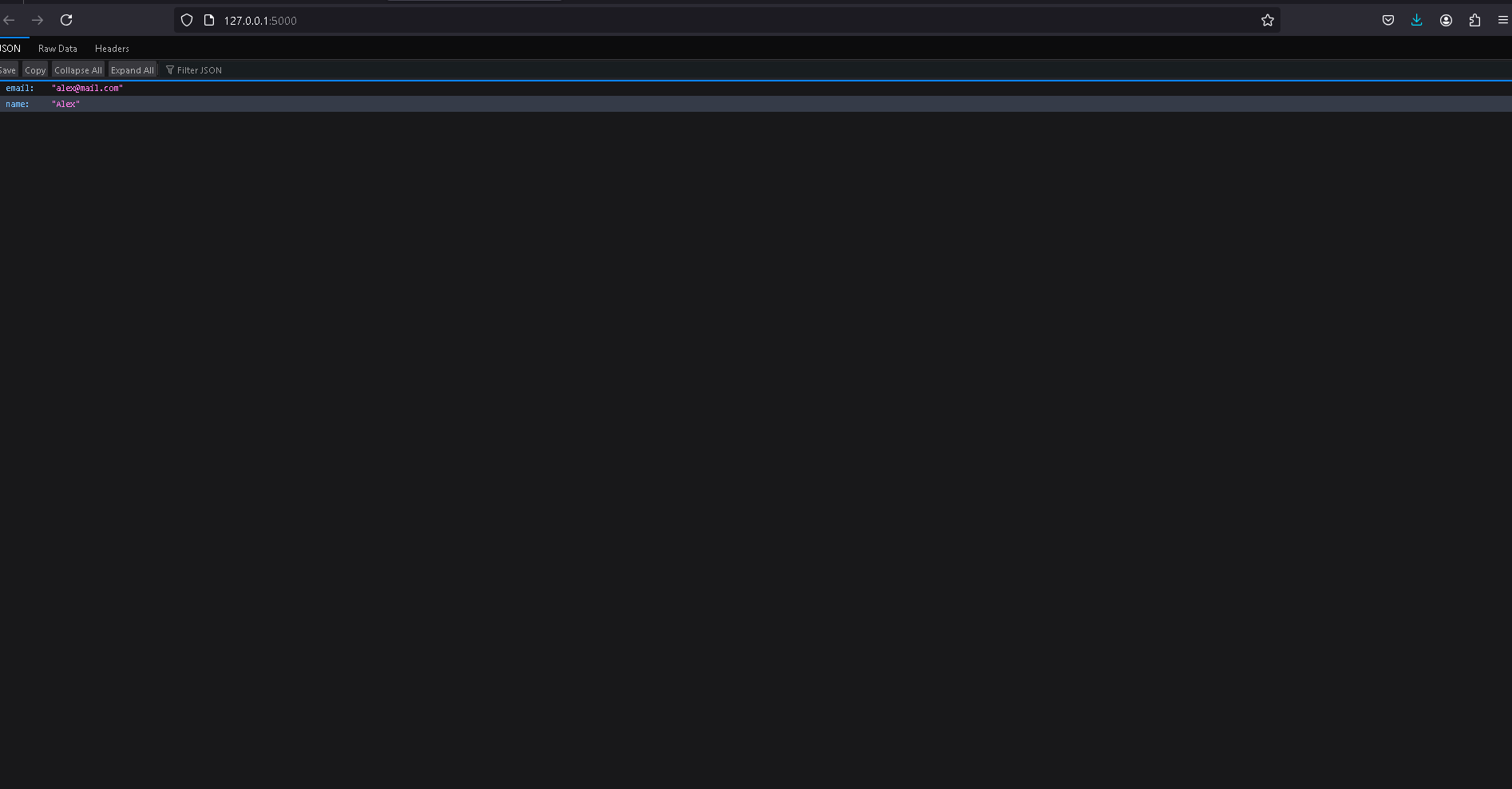Click the Expand All button
Image resolution: width=1512 pixels, height=789 pixels.
(x=133, y=70)
